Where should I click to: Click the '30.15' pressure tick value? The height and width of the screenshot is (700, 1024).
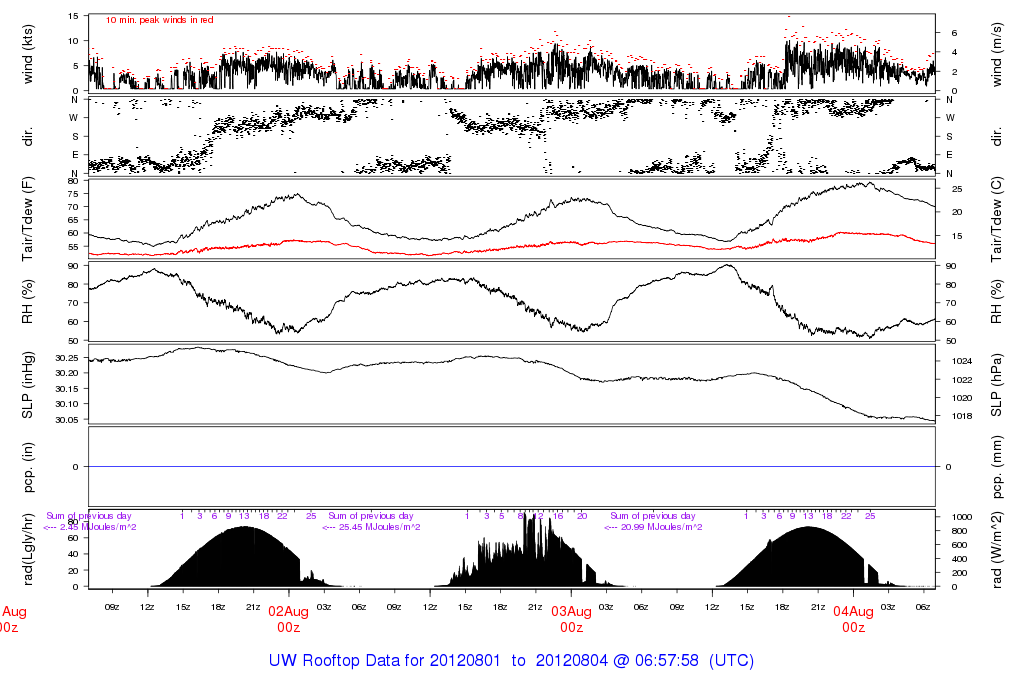pos(67,389)
